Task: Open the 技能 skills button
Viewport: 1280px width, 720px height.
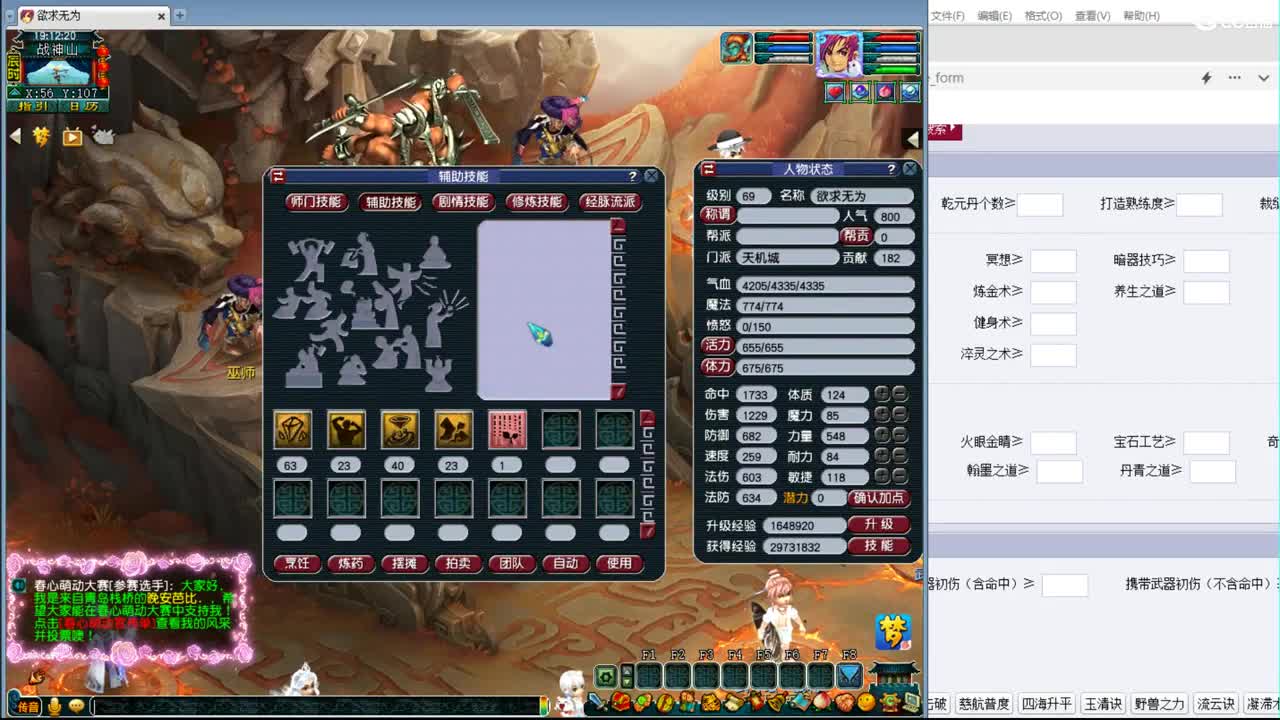Action: tap(879, 546)
